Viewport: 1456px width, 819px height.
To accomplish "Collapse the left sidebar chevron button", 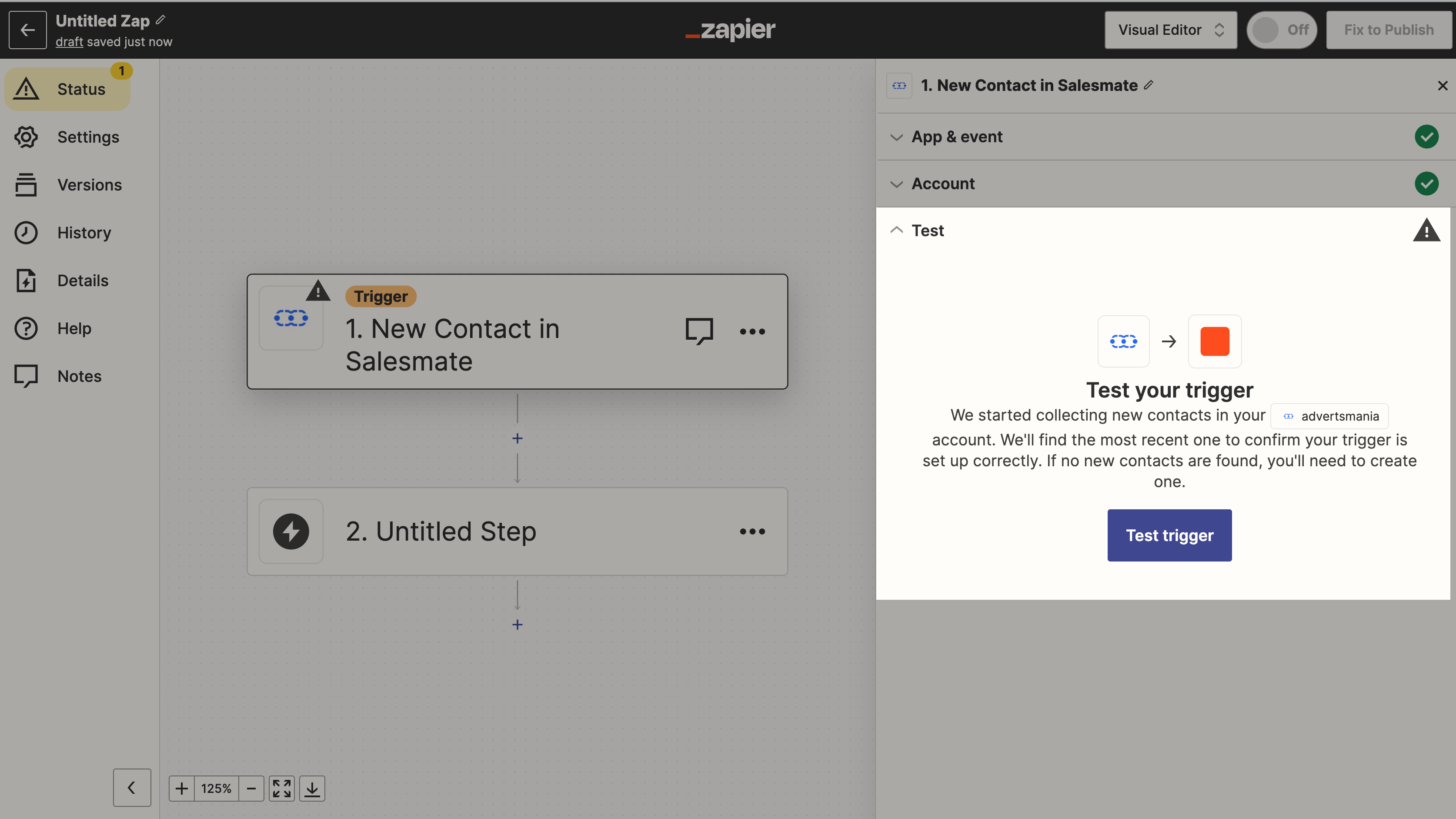I will point(132,787).
